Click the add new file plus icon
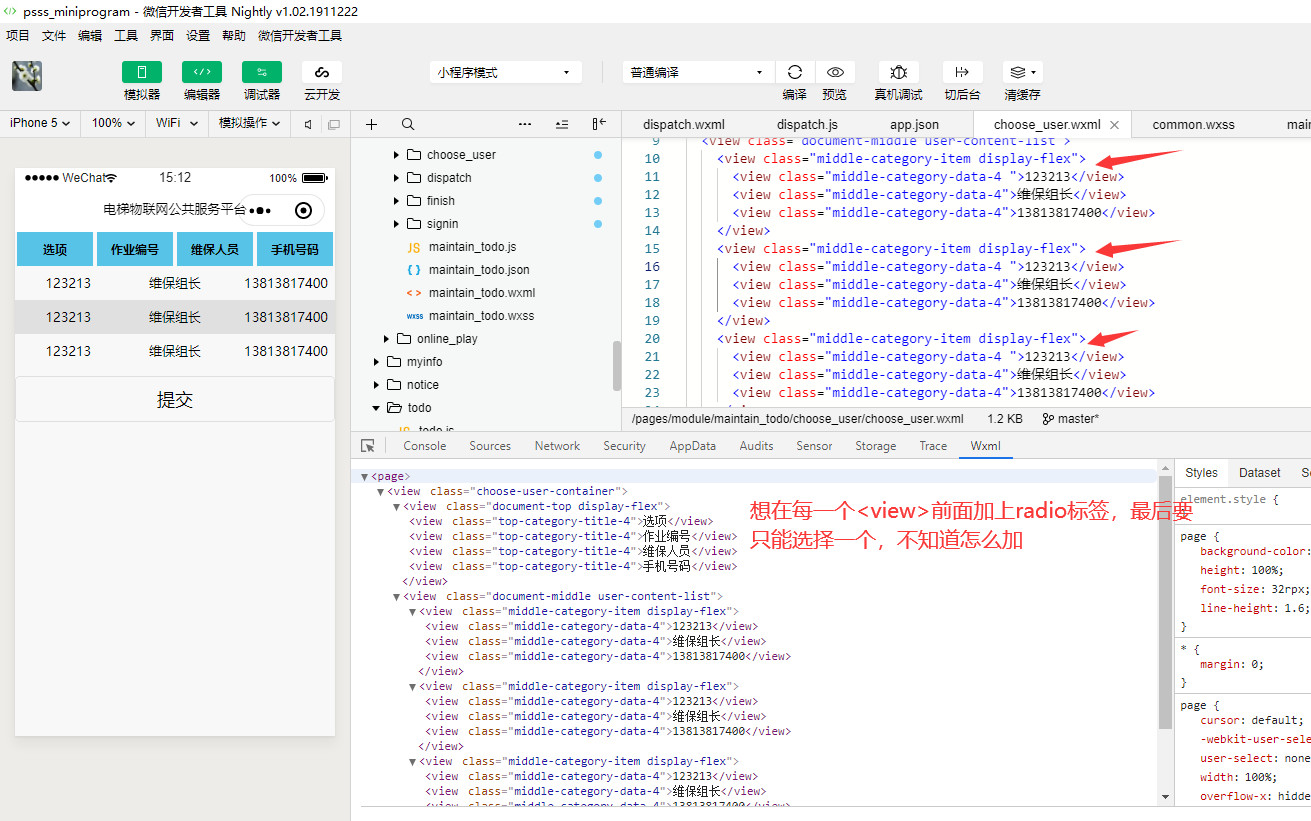Screen dimensions: 1311x821 372,124
